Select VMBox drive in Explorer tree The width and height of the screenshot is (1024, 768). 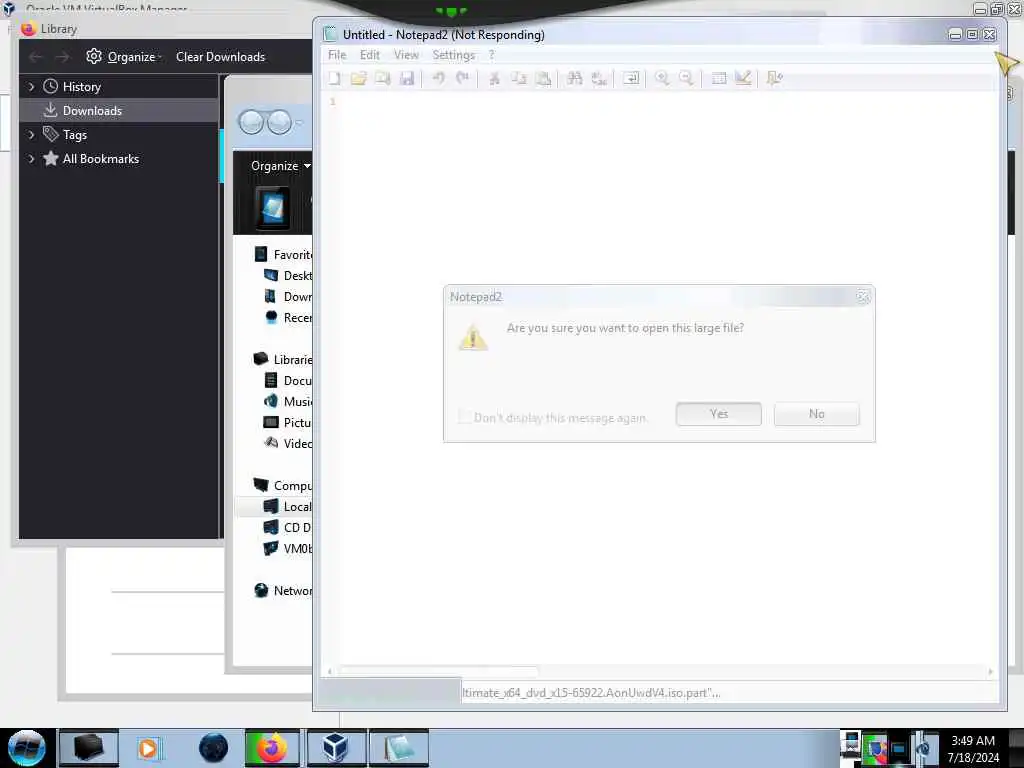pyautogui.click(x=287, y=548)
